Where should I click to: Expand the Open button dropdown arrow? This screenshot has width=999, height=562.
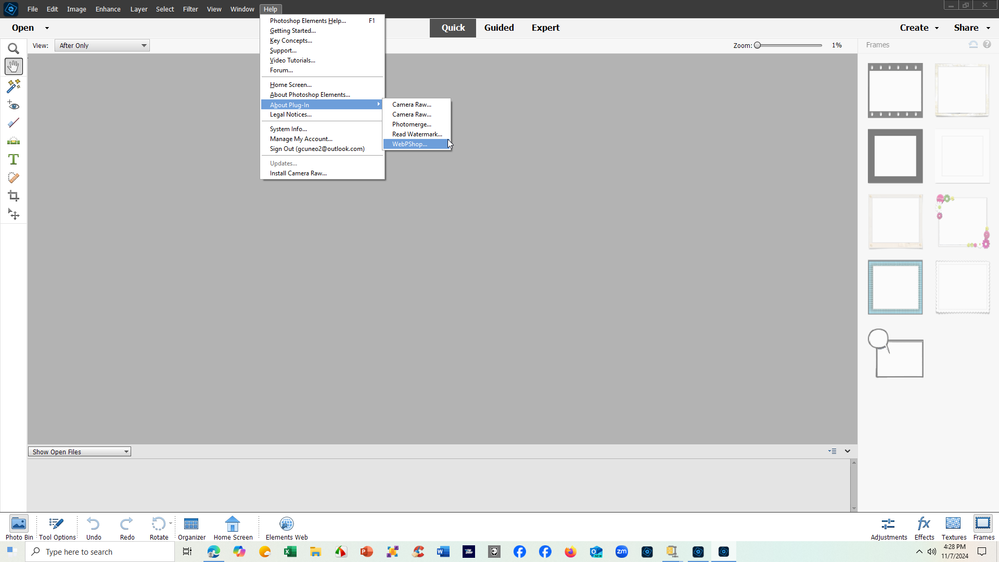[x=47, y=28]
